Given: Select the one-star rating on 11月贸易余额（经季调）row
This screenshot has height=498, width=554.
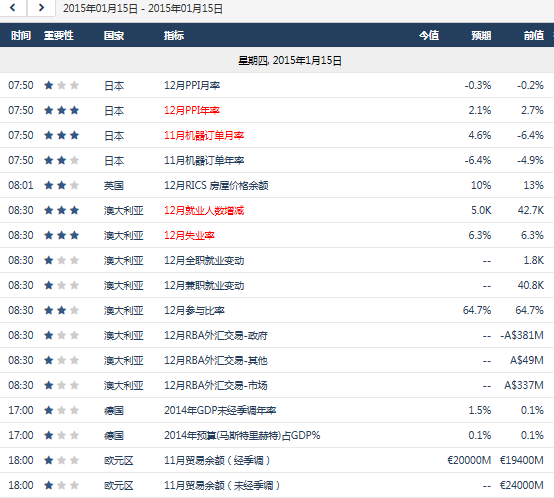Looking at the screenshot, I should pos(61,460).
